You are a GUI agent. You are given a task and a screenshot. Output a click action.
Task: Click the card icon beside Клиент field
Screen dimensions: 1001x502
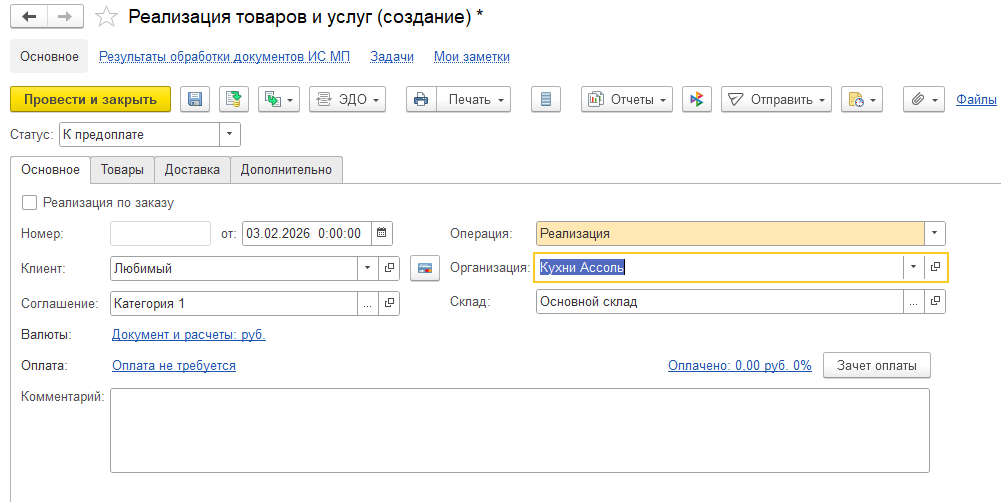[x=425, y=268]
